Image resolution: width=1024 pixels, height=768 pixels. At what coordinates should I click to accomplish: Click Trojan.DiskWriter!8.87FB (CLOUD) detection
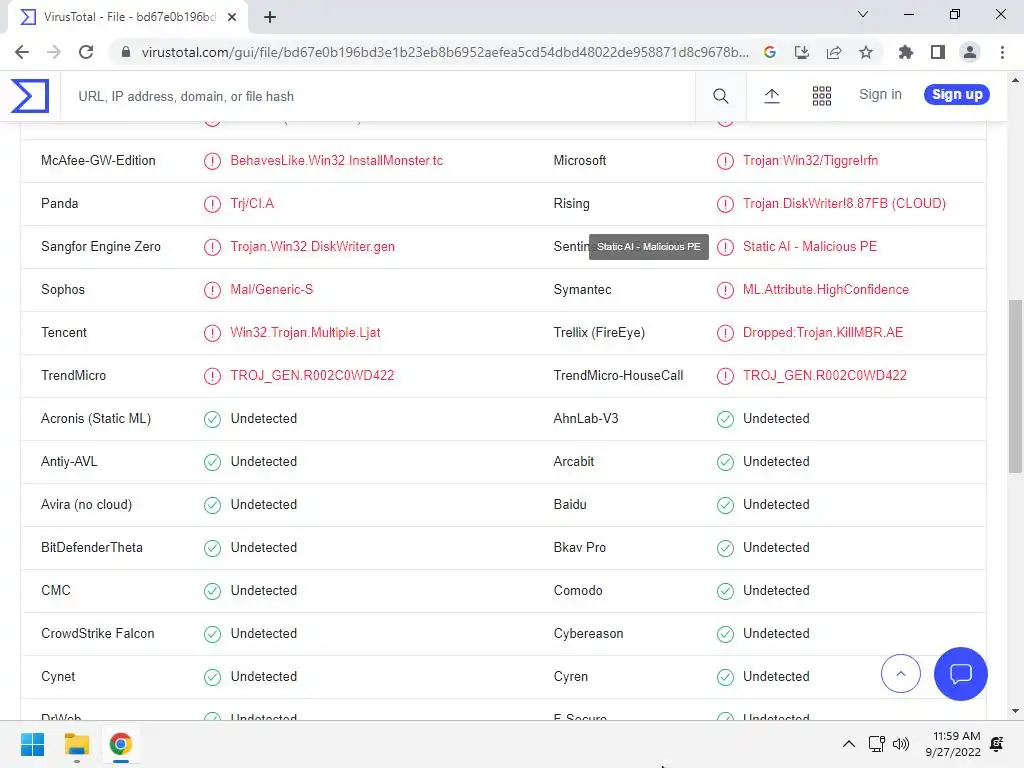pyautogui.click(x=844, y=204)
